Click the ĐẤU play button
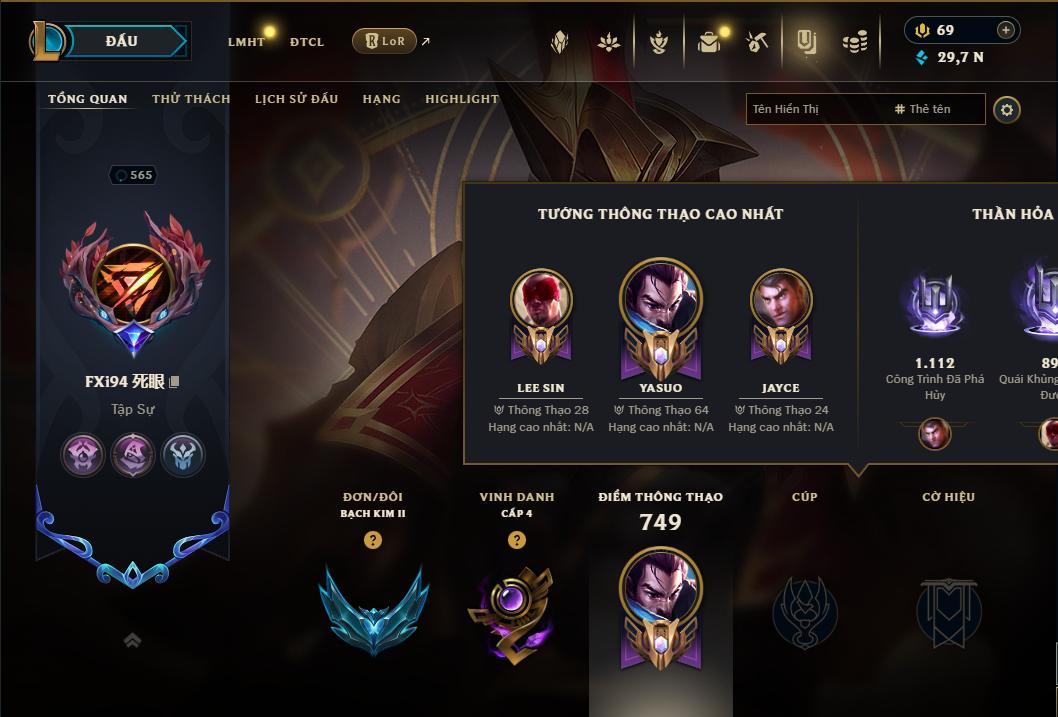 (x=121, y=41)
